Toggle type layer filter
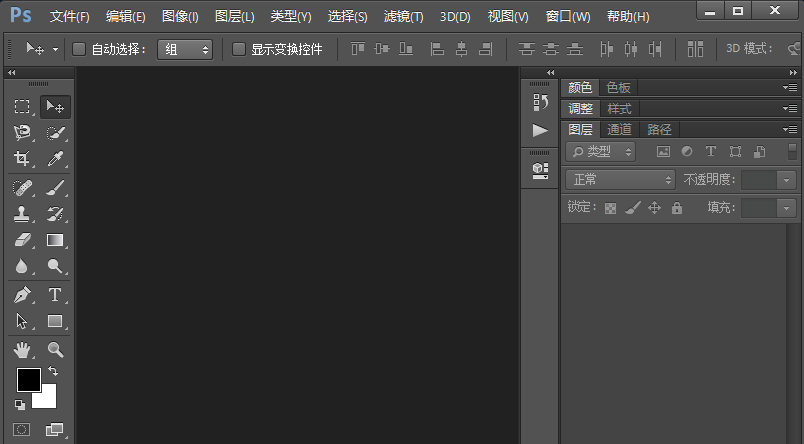 point(711,151)
